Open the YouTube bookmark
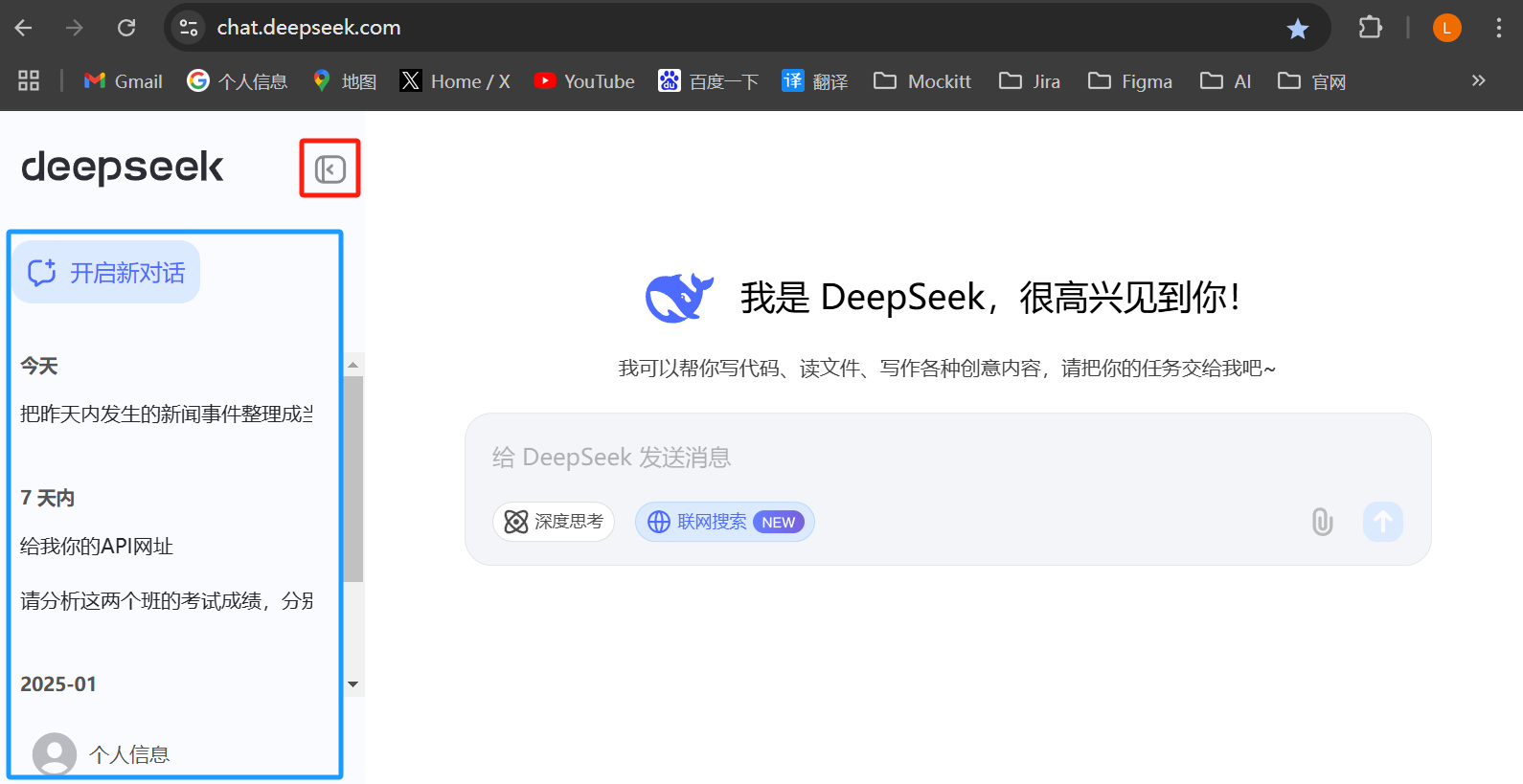Screen dimensions: 1523x784 click(x=584, y=81)
